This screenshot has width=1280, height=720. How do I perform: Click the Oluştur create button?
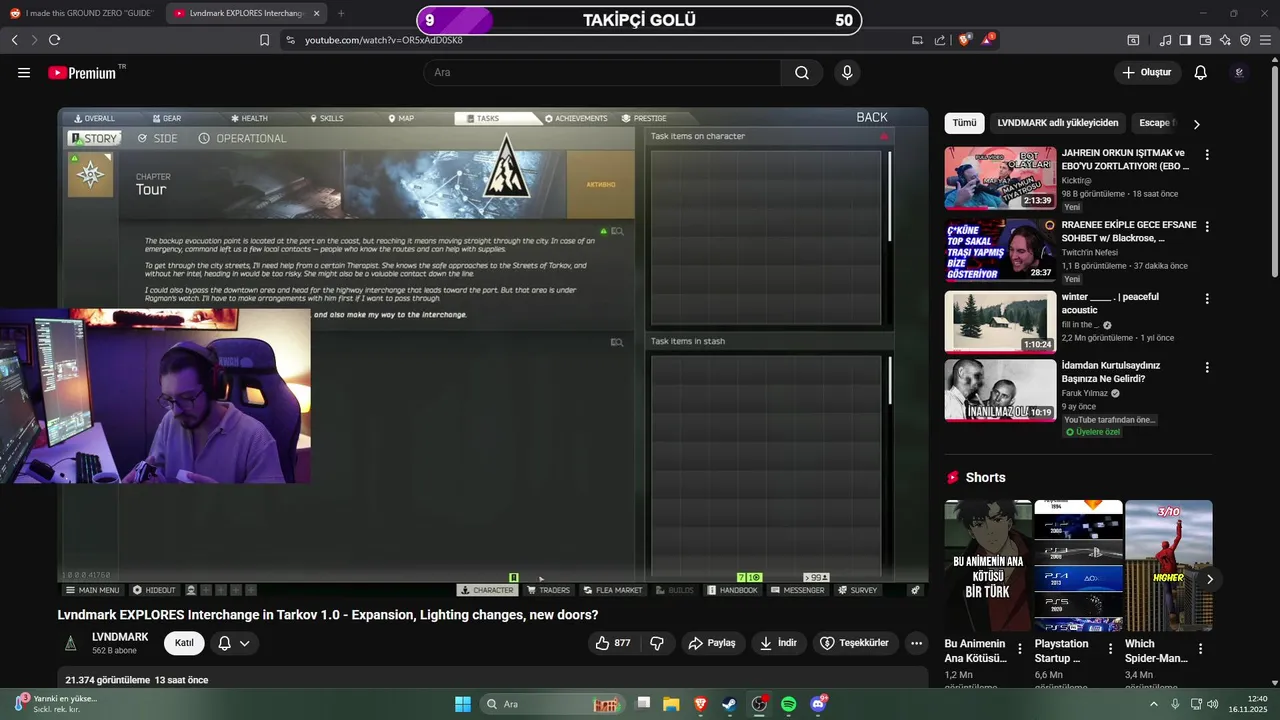[1147, 73]
